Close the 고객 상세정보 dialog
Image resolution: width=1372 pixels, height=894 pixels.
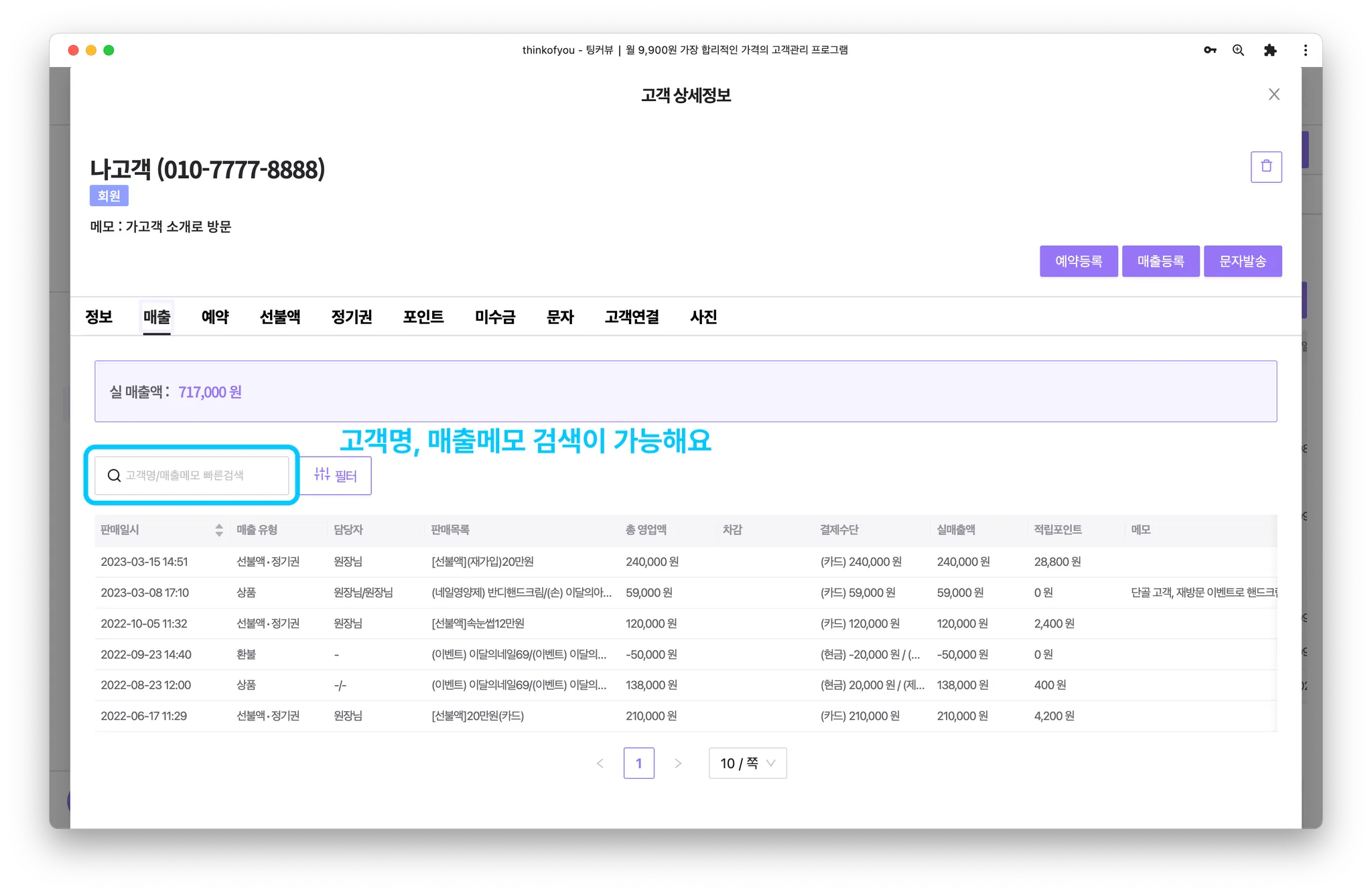pyautogui.click(x=1274, y=94)
